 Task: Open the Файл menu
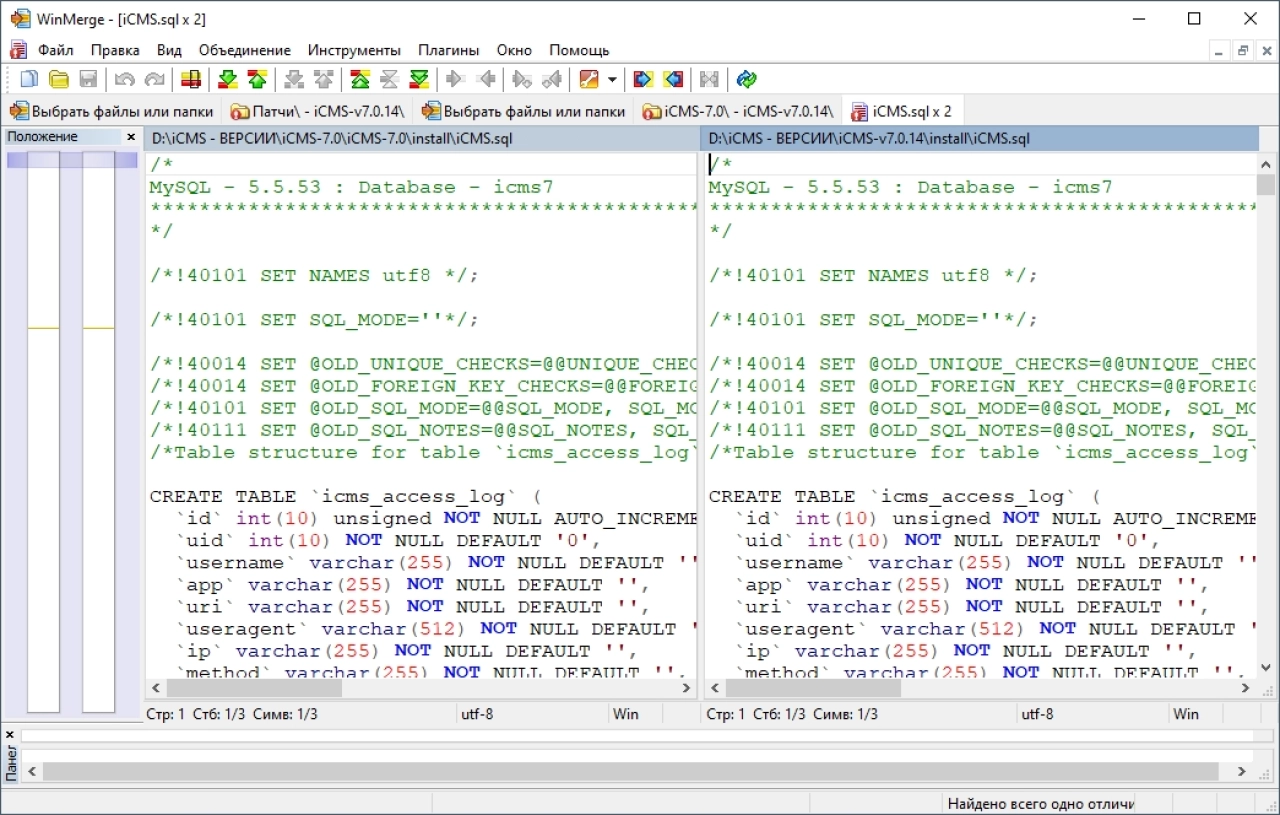tap(56, 50)
